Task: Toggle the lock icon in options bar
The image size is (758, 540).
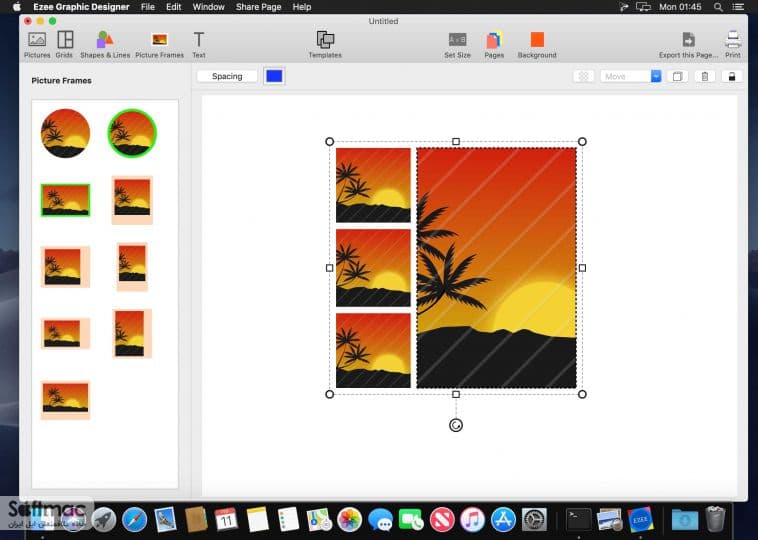Action: click(732, 76)
